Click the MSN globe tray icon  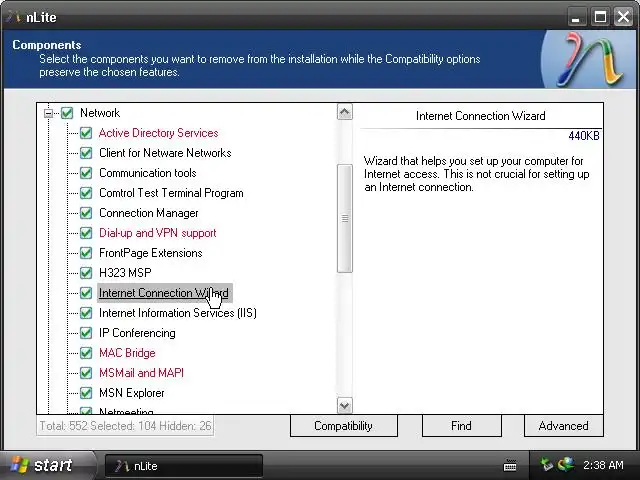(x=566, y=464)
